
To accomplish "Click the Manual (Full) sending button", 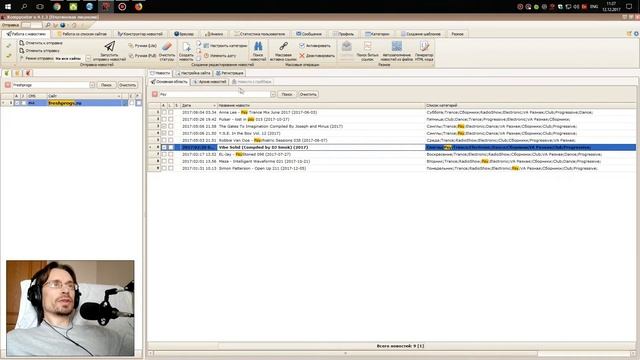I will point(142,56).
